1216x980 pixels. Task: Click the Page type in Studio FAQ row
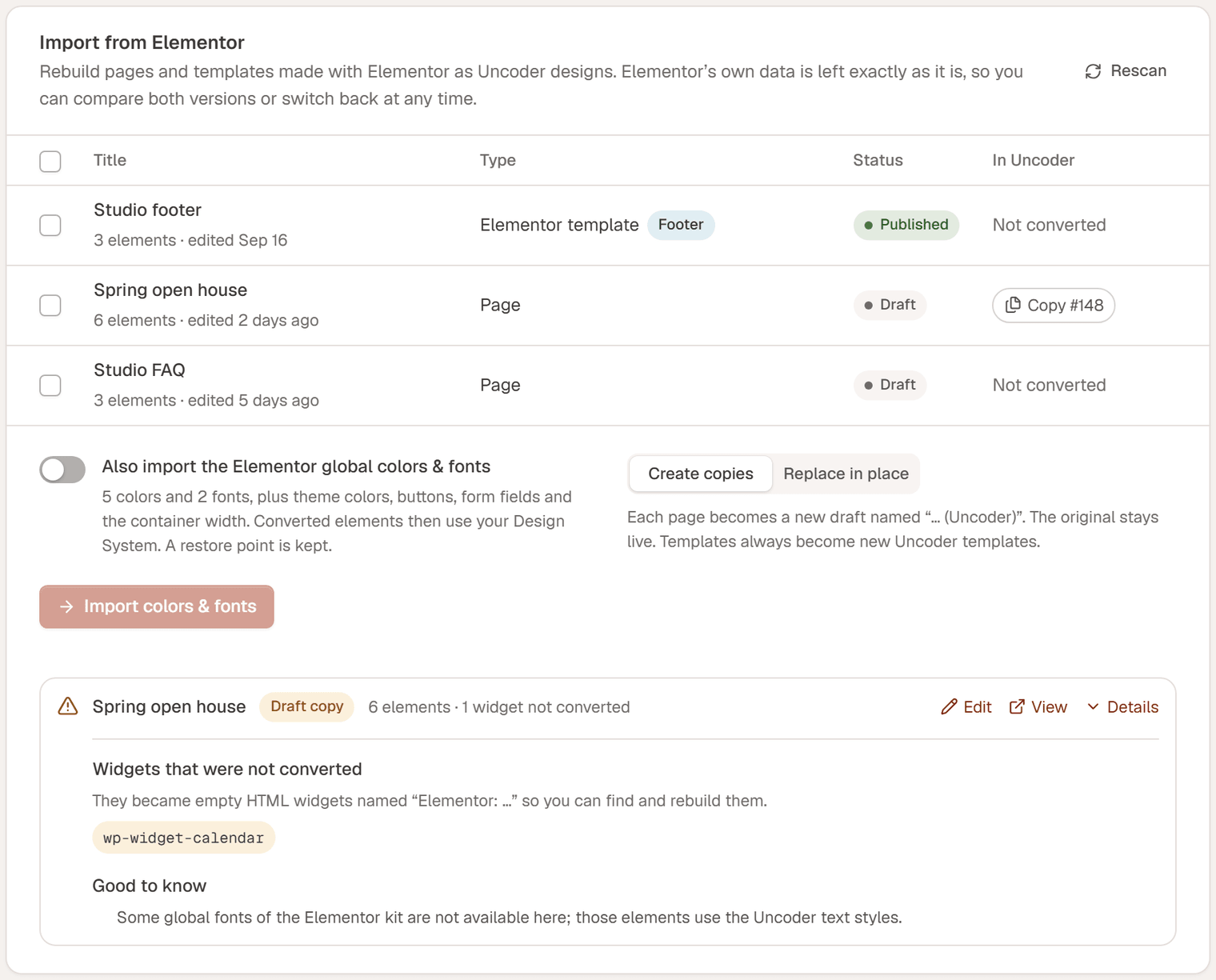point(500,385)
